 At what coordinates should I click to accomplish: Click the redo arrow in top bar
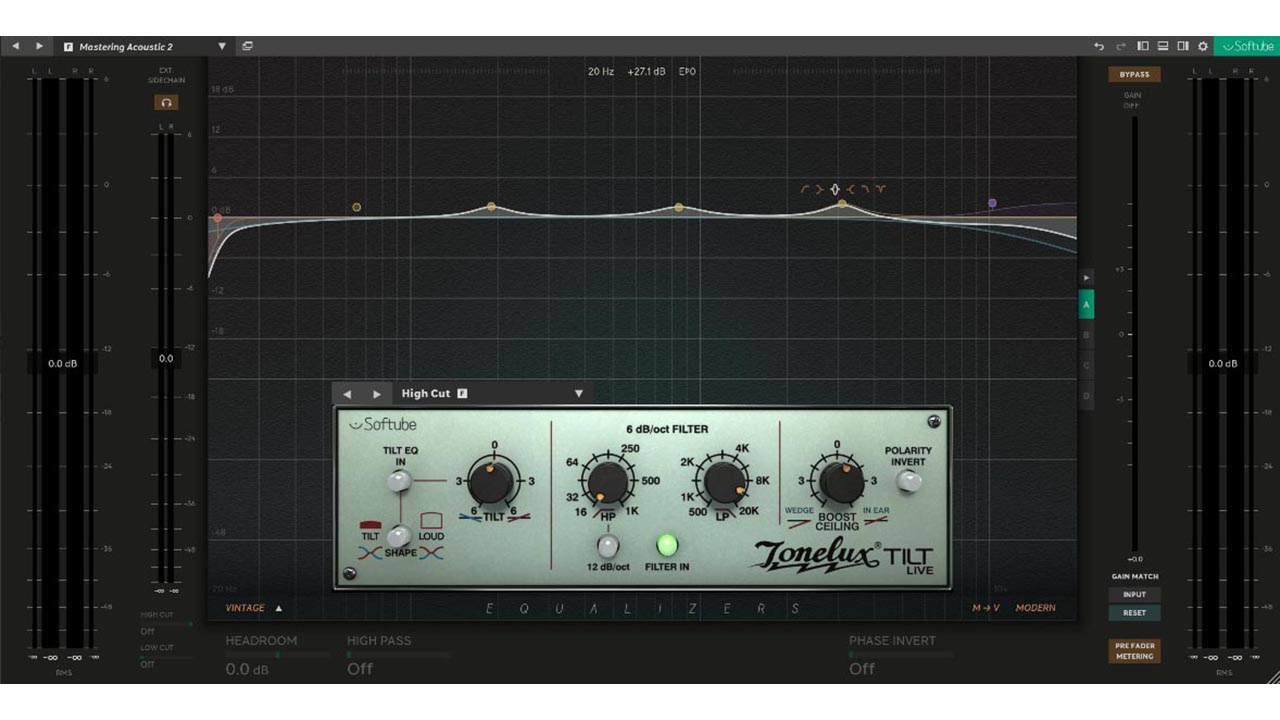pyautogui.click(x=1121, y=46)
